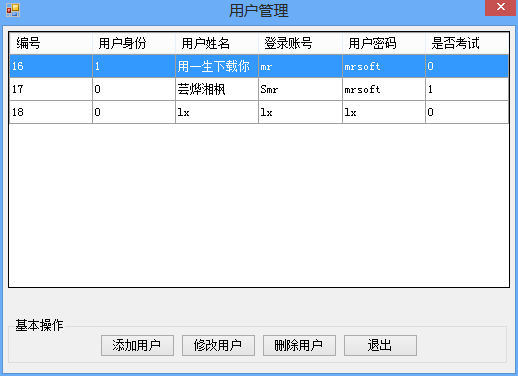Viewport: 518px width, 376px height.
Task: Click the 登录账号 column header
Action: point(300,43)
